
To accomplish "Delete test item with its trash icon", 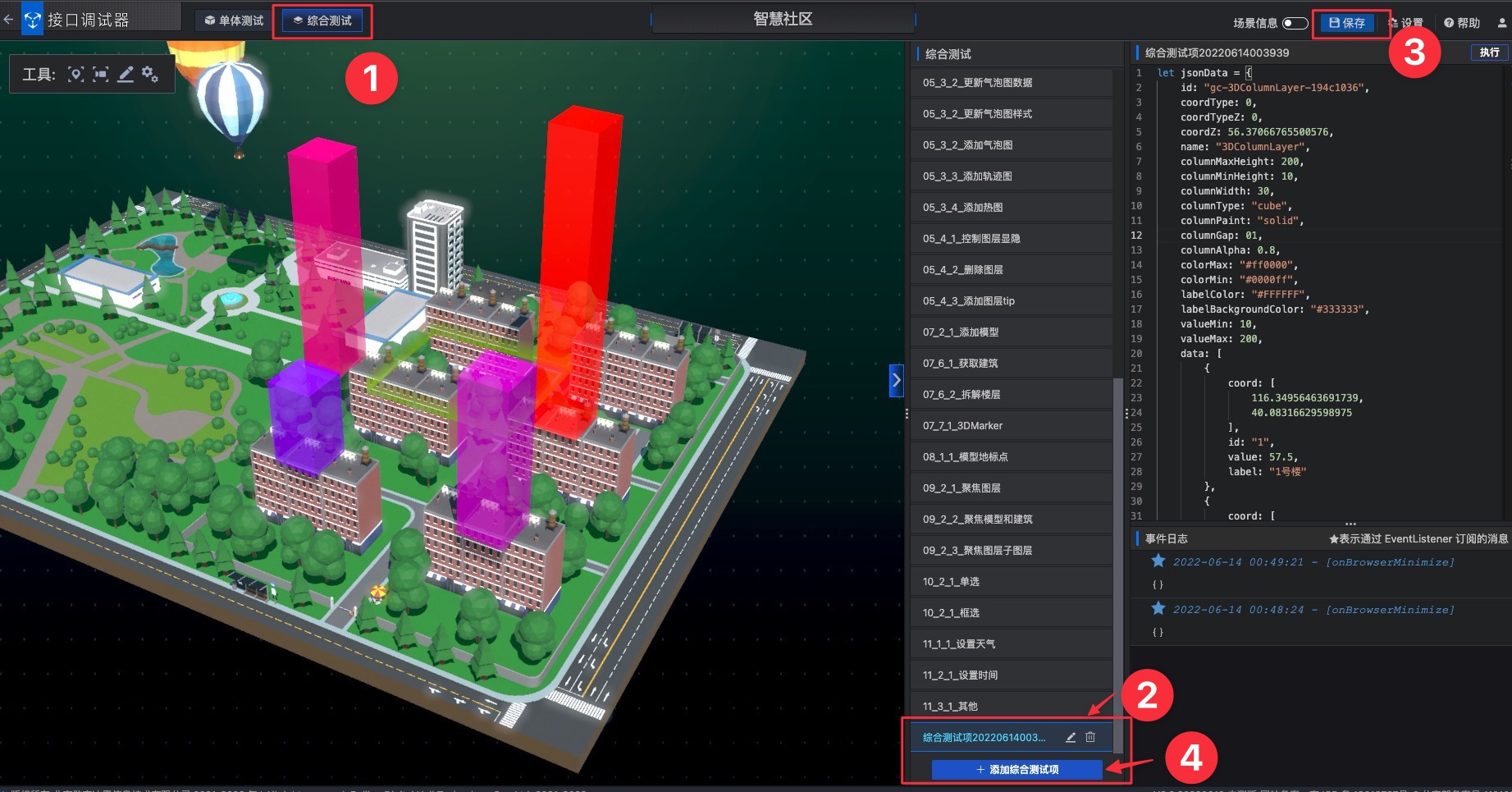I will 1090,737.
